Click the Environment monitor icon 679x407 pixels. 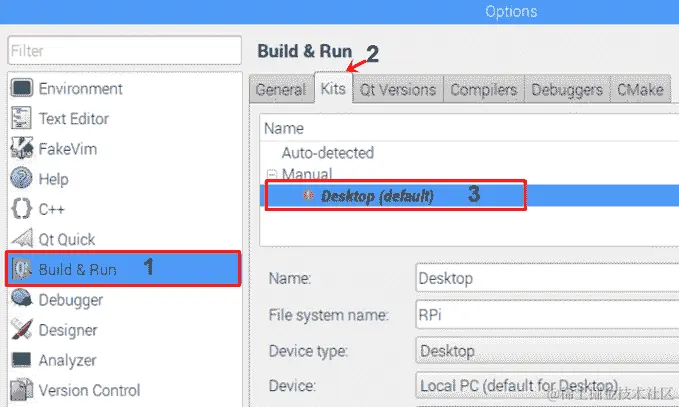coord(22,88)
